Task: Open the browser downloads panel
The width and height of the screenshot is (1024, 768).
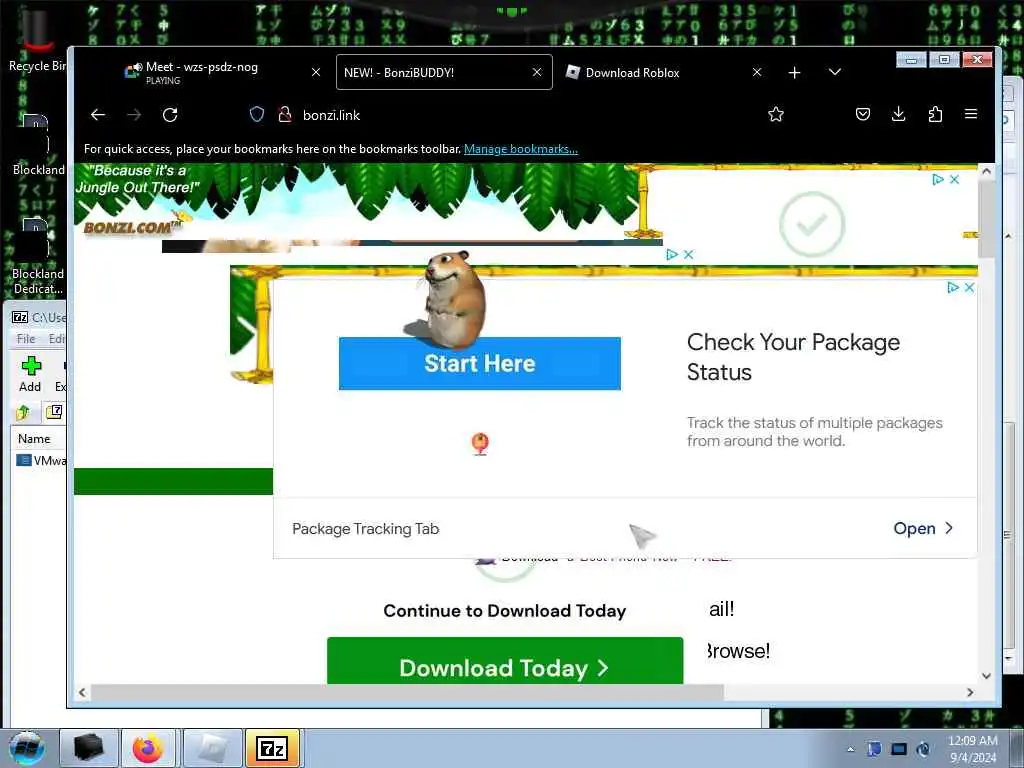Action: point(899,115)
